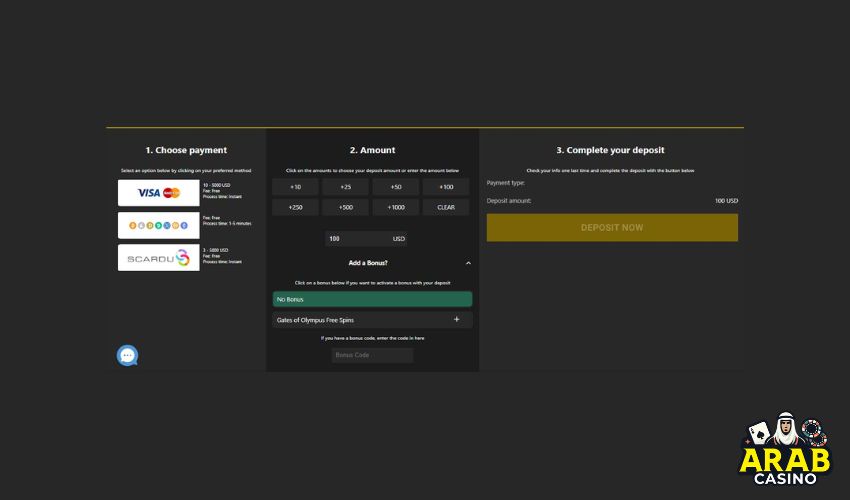This screenshot has width=850, height=500.
Task: Choose Gates of Olympus Free Spins bonus
Action: 372,320
